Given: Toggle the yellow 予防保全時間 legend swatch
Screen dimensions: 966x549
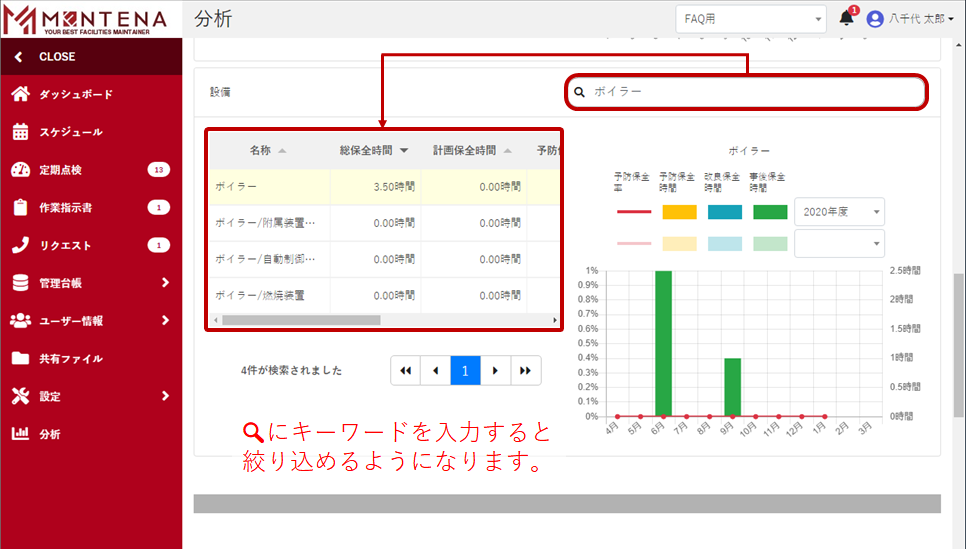Looking at the screenshot, I should tap(679, 212).
